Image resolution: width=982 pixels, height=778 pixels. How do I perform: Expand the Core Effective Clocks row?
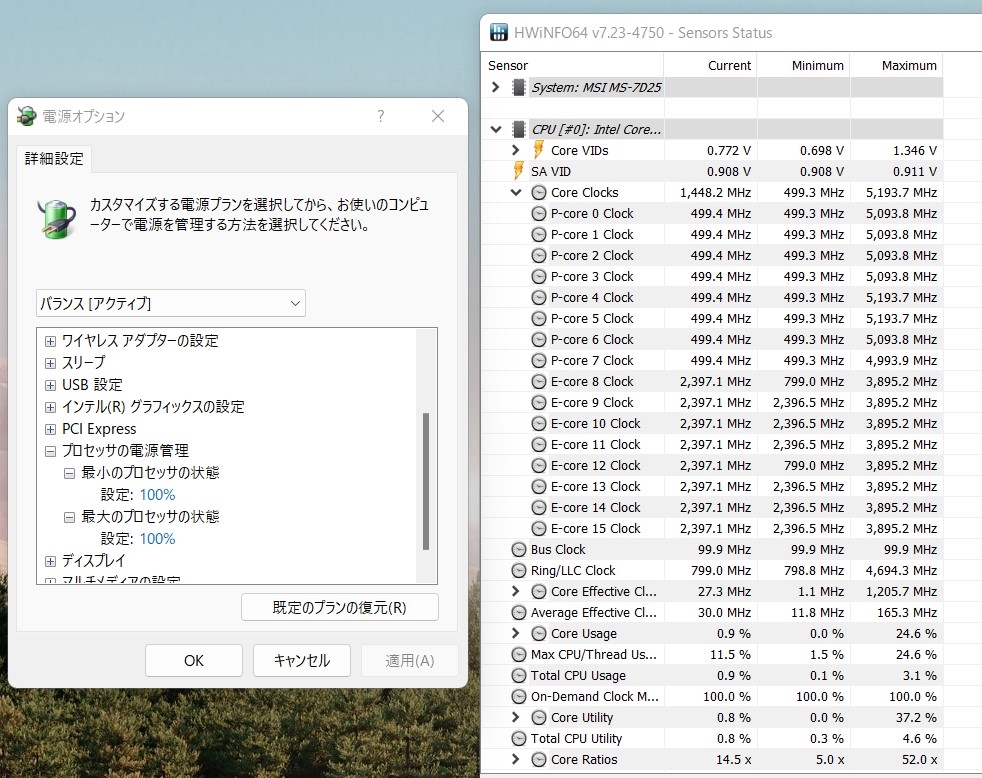[x=516, y=591]
